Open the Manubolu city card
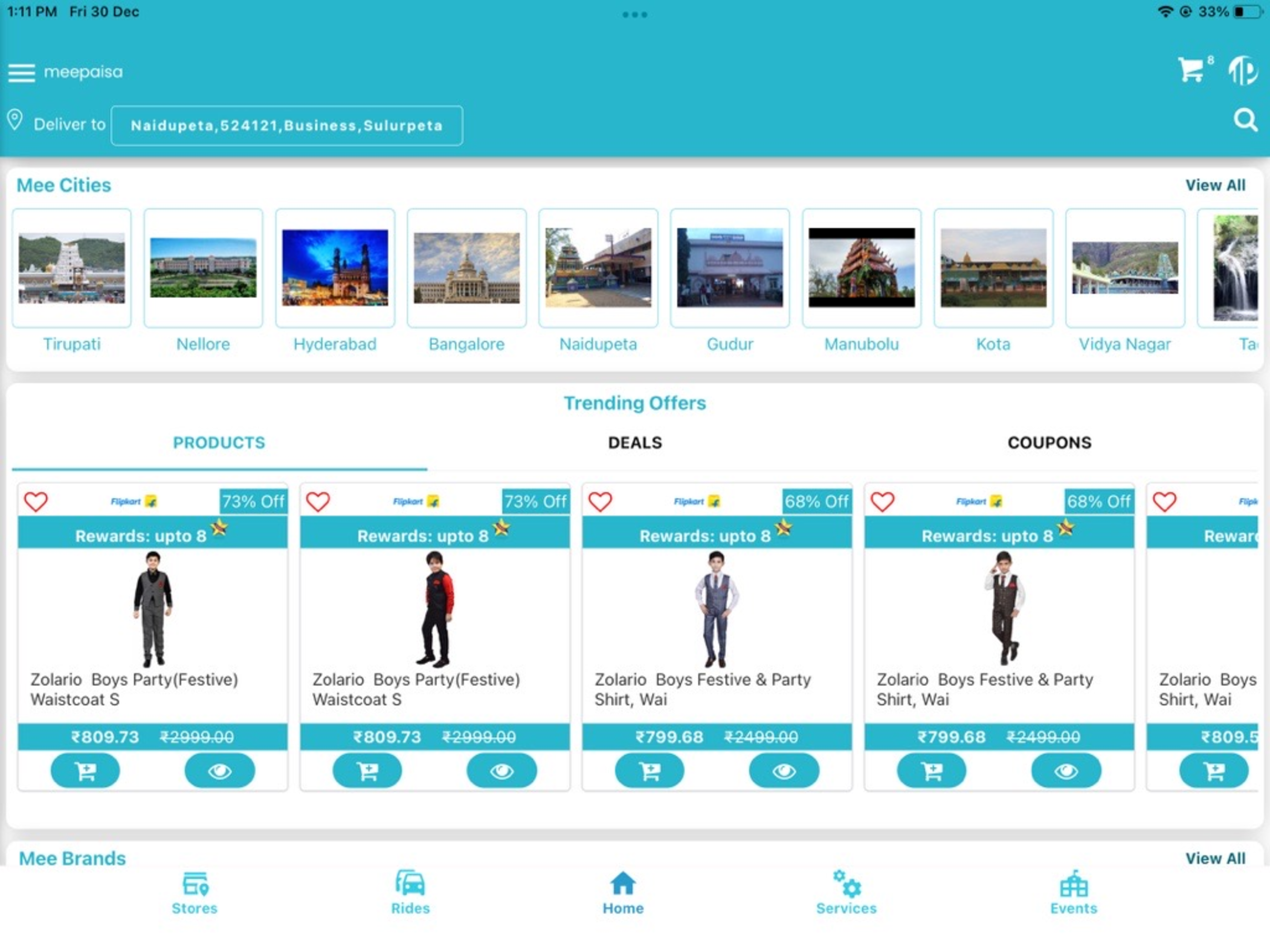The height and width of the screenshot is (952, 1270). (862, 268)
